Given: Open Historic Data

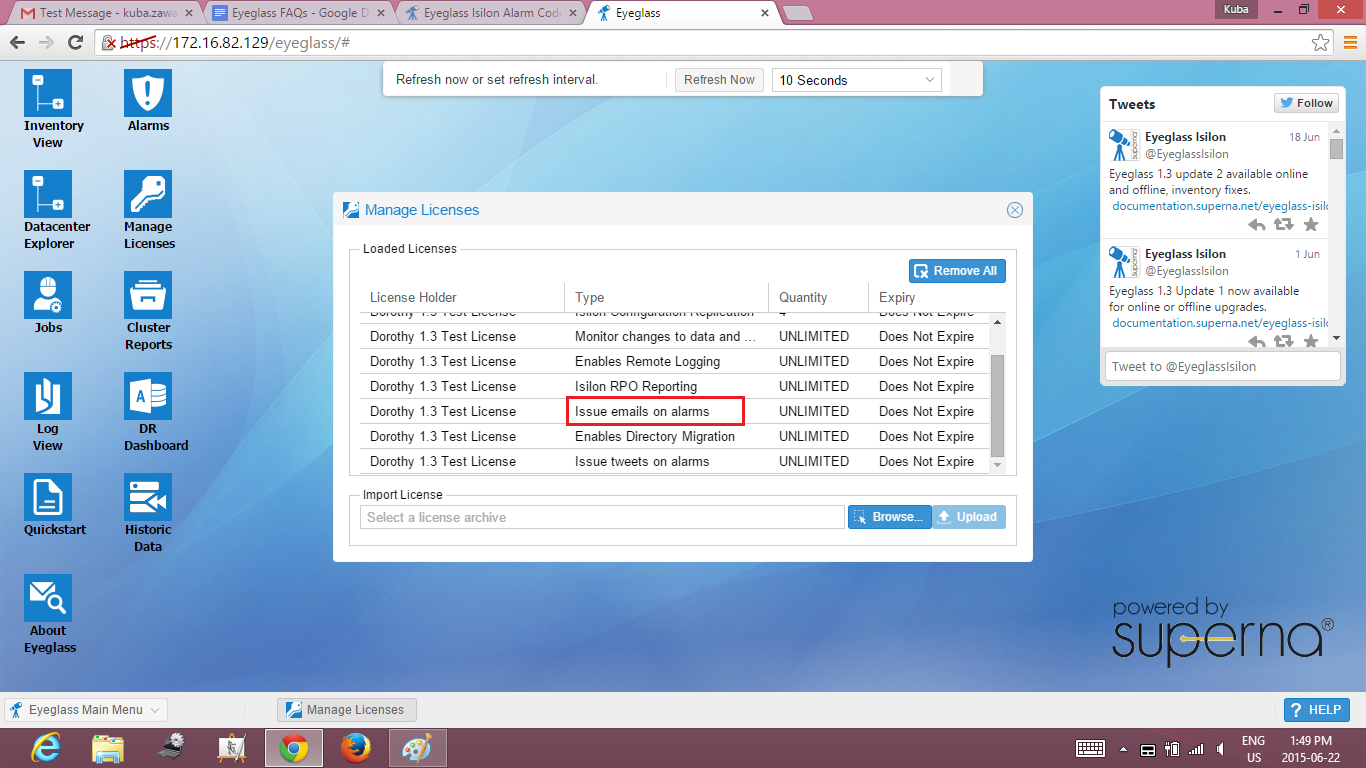Looking at the screenshot, I should (148, 513).
